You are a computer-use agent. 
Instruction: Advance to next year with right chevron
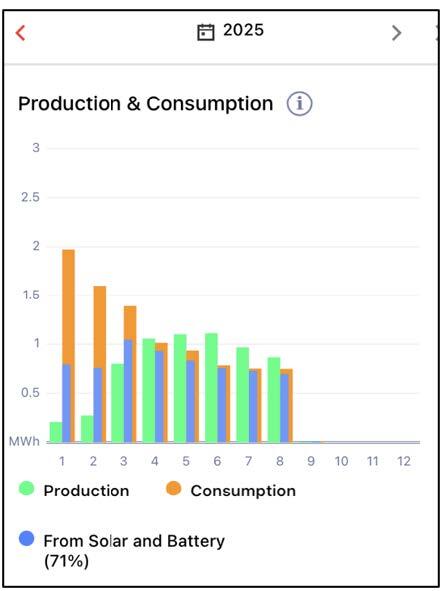[x=396, y=33]
